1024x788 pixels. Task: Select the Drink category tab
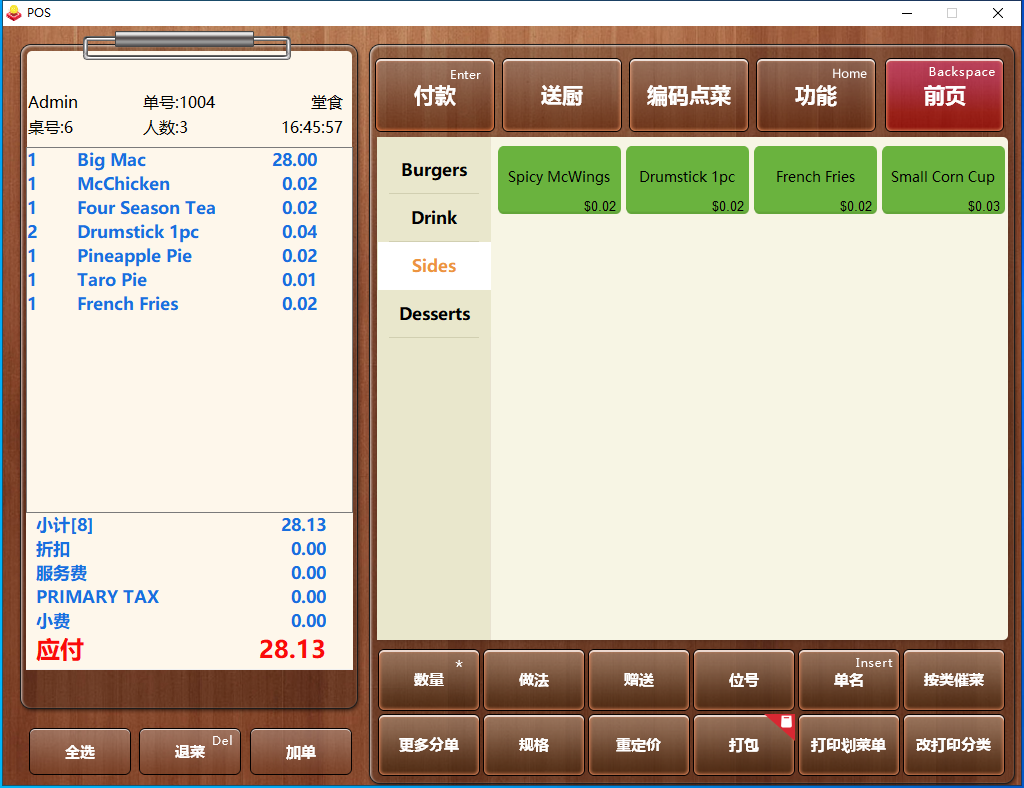tap(434, 218)
